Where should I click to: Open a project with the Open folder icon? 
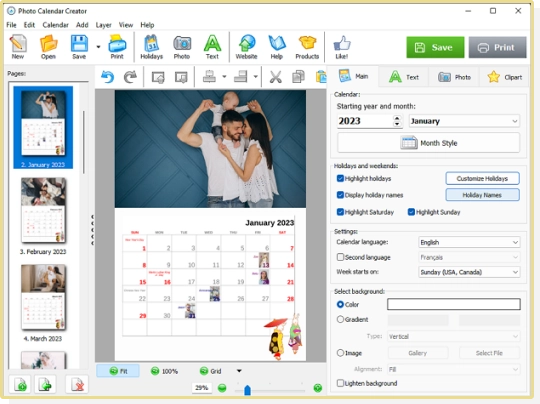click(48, 47)
